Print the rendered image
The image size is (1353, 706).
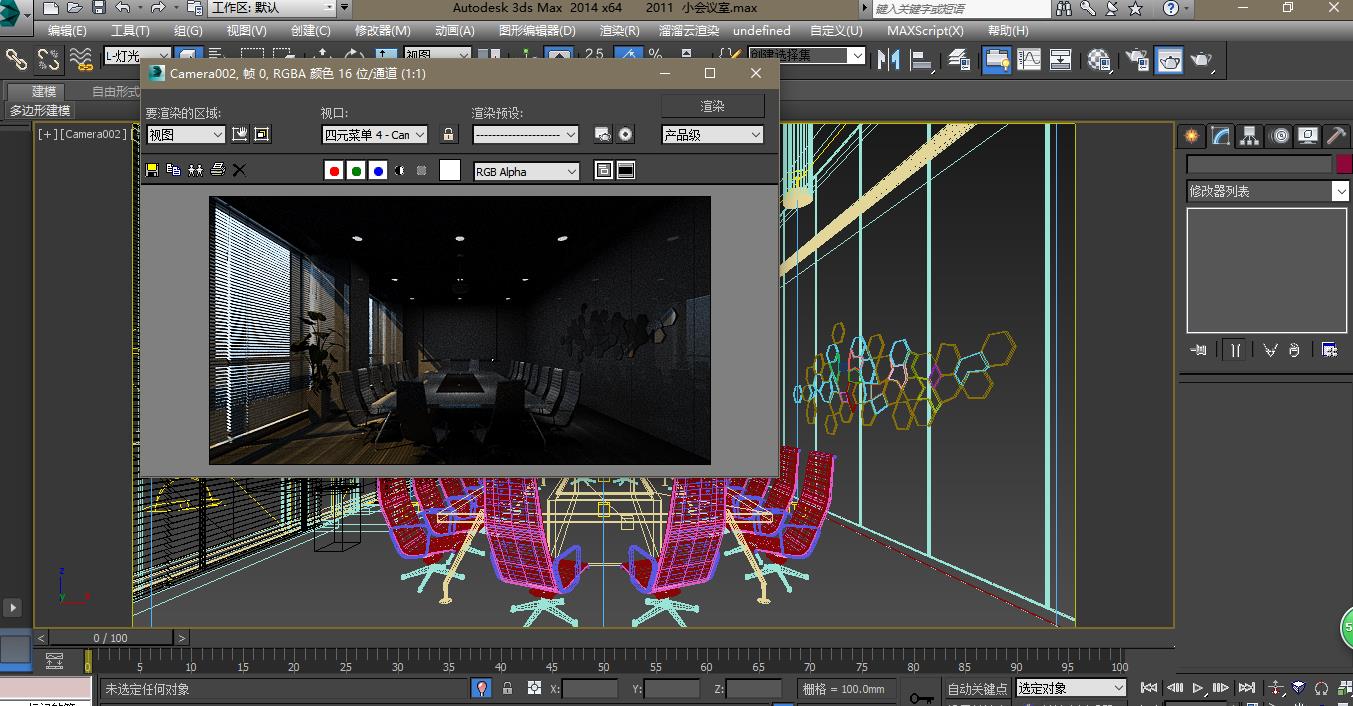(x=218, y=171)
